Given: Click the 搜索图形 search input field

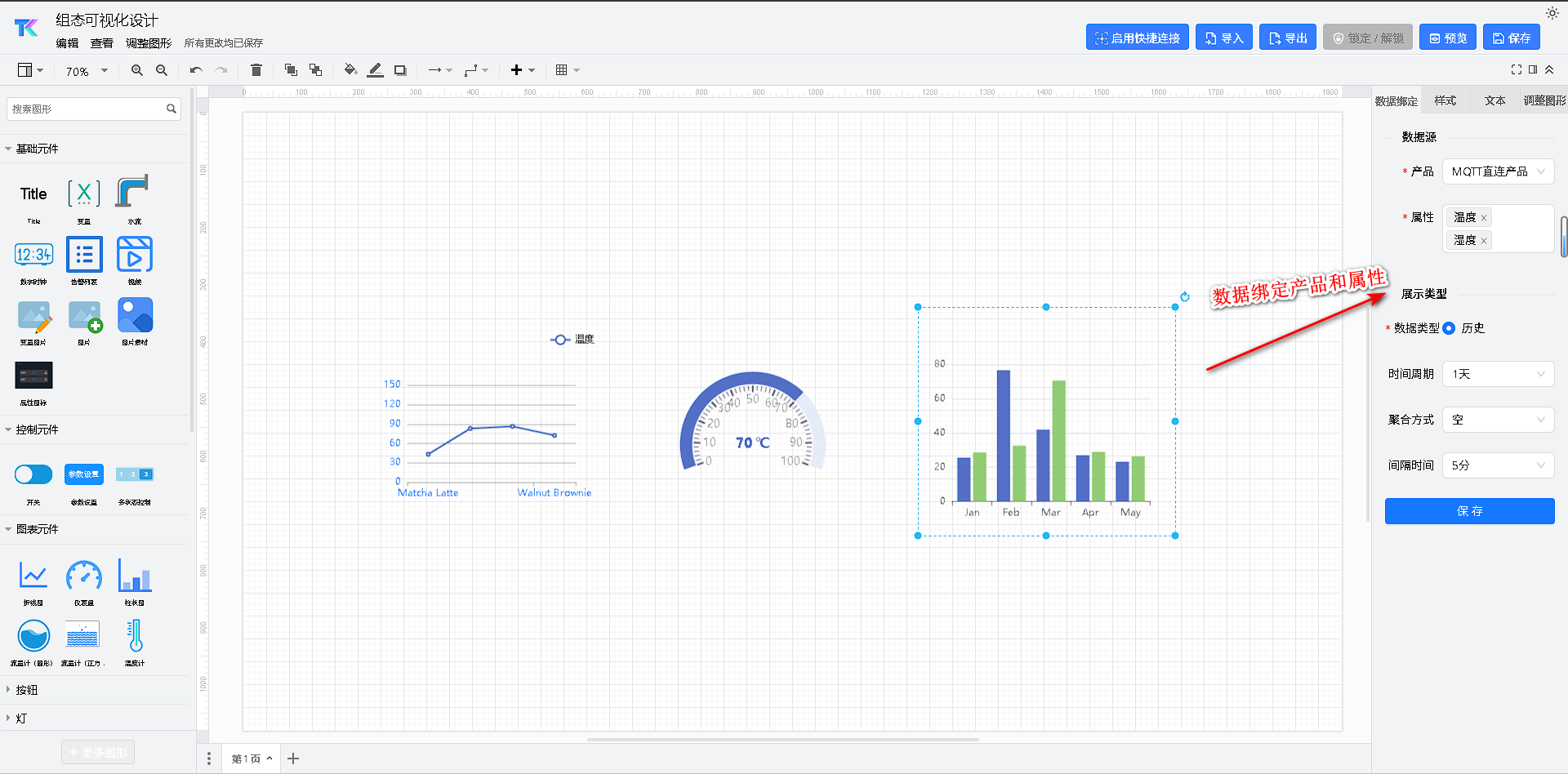Looking at the screenshot, I should coord(86,109).
